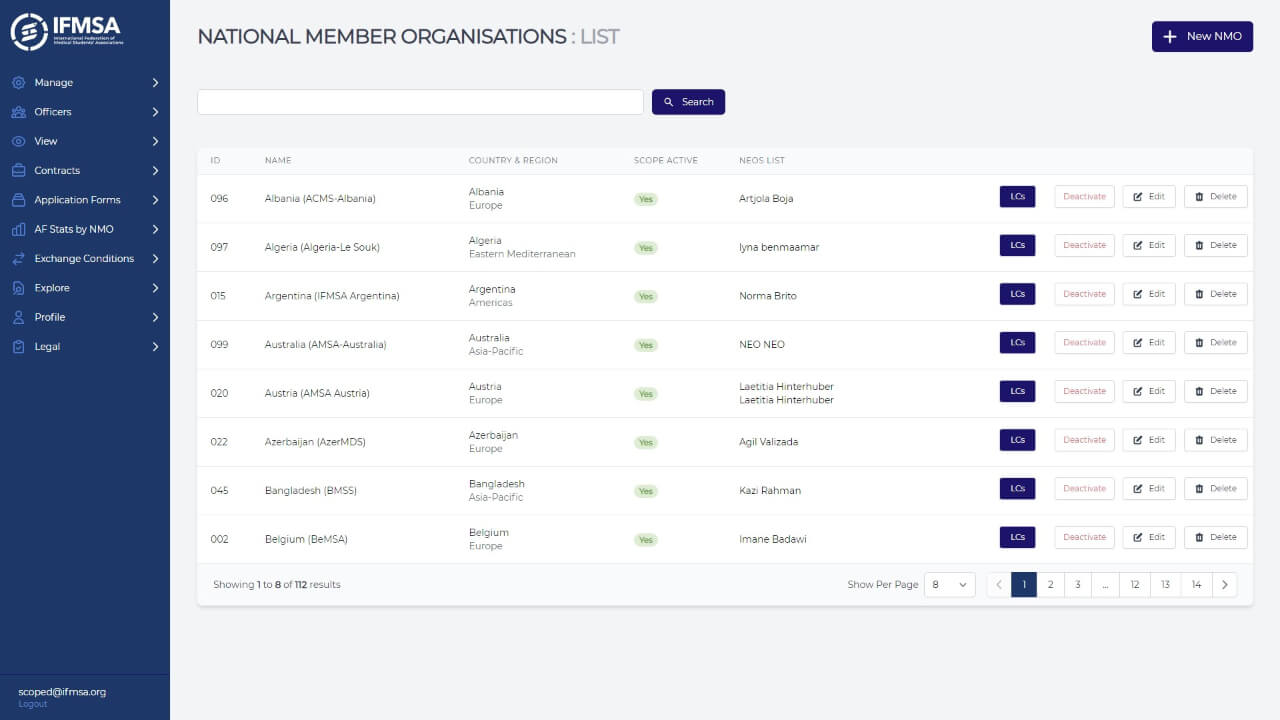
Task: Click the NAME column header
Action: coord(278,161)
